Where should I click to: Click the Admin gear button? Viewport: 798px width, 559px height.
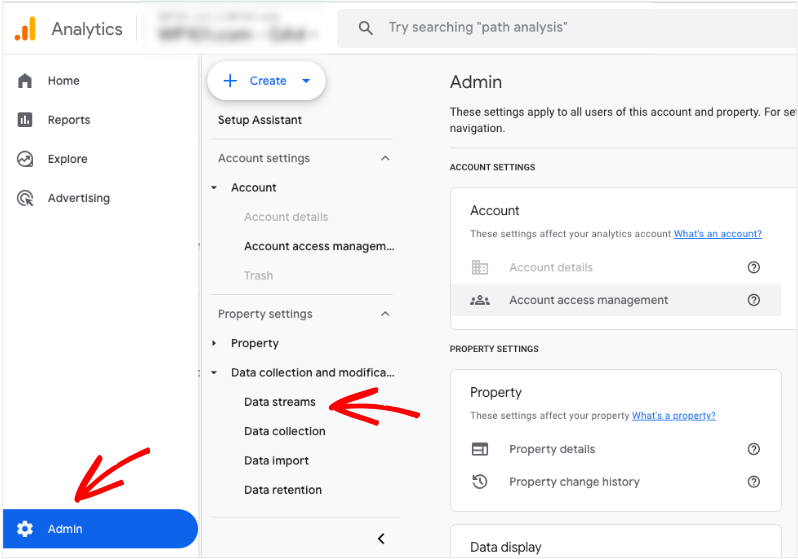tap(100, 528)
